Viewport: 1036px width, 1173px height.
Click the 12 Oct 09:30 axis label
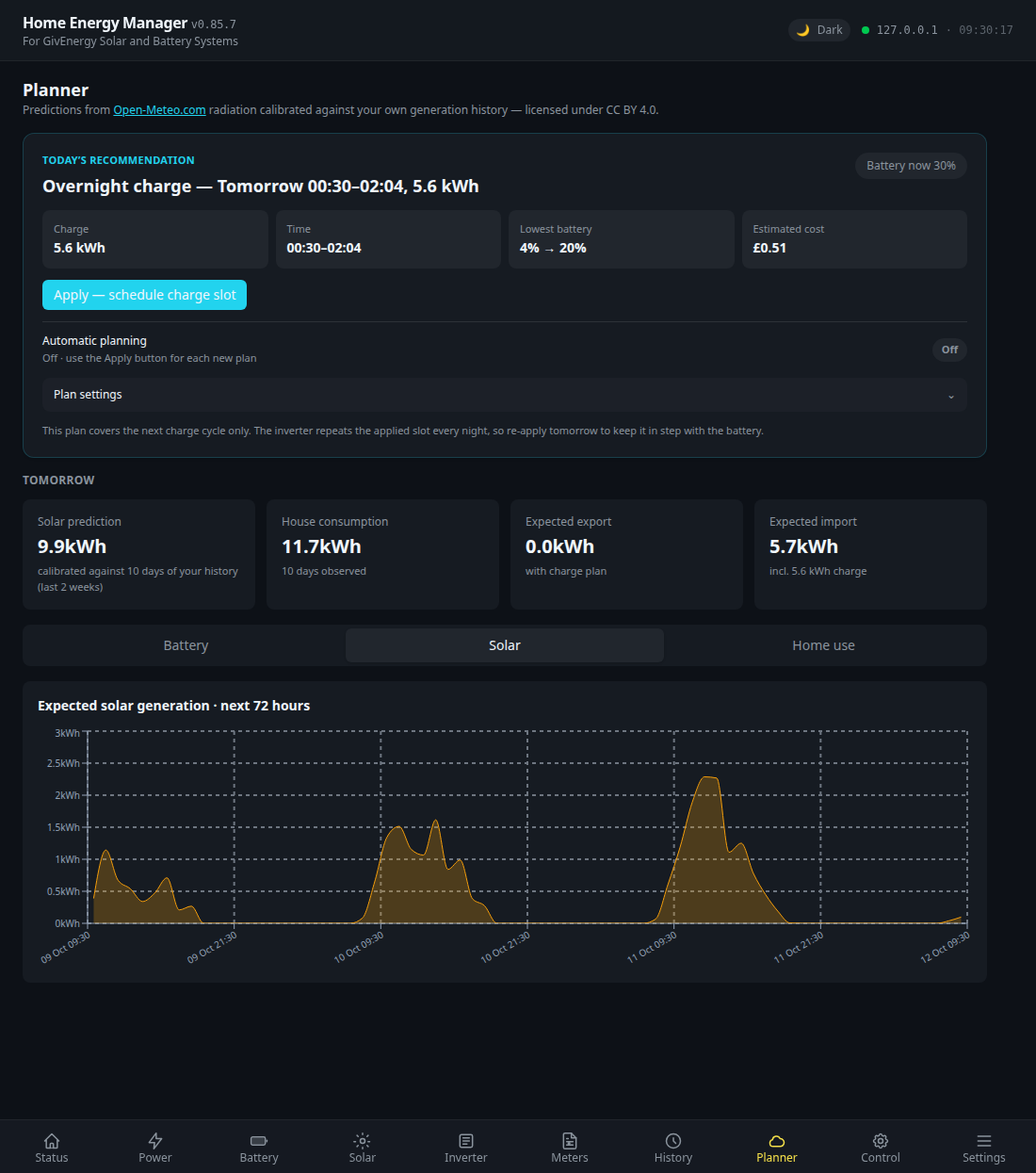coord(945,947)
